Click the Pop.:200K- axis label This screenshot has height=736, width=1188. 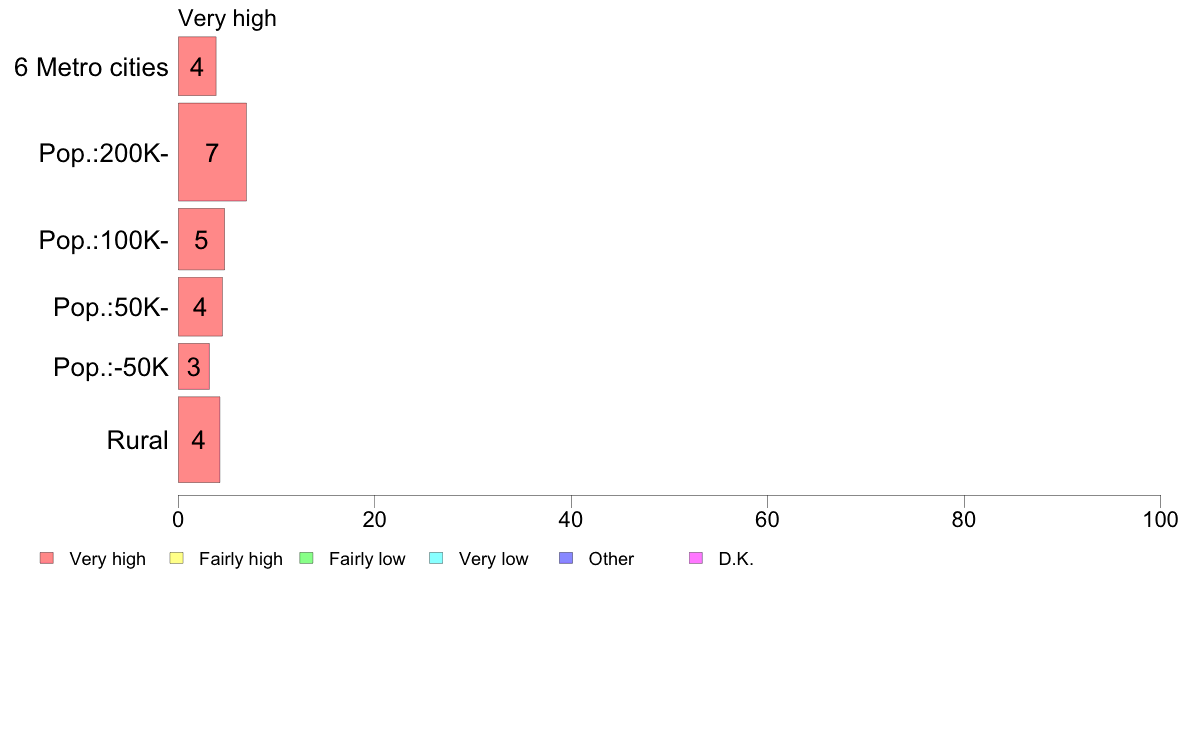(104, 154)
